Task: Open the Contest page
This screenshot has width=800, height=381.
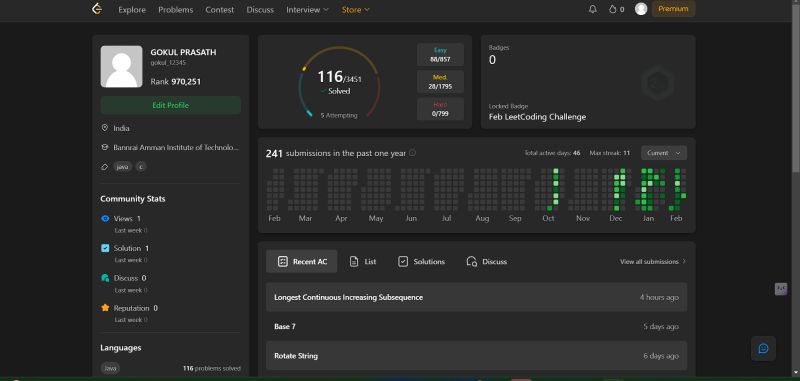Action: tap(219, 9)
